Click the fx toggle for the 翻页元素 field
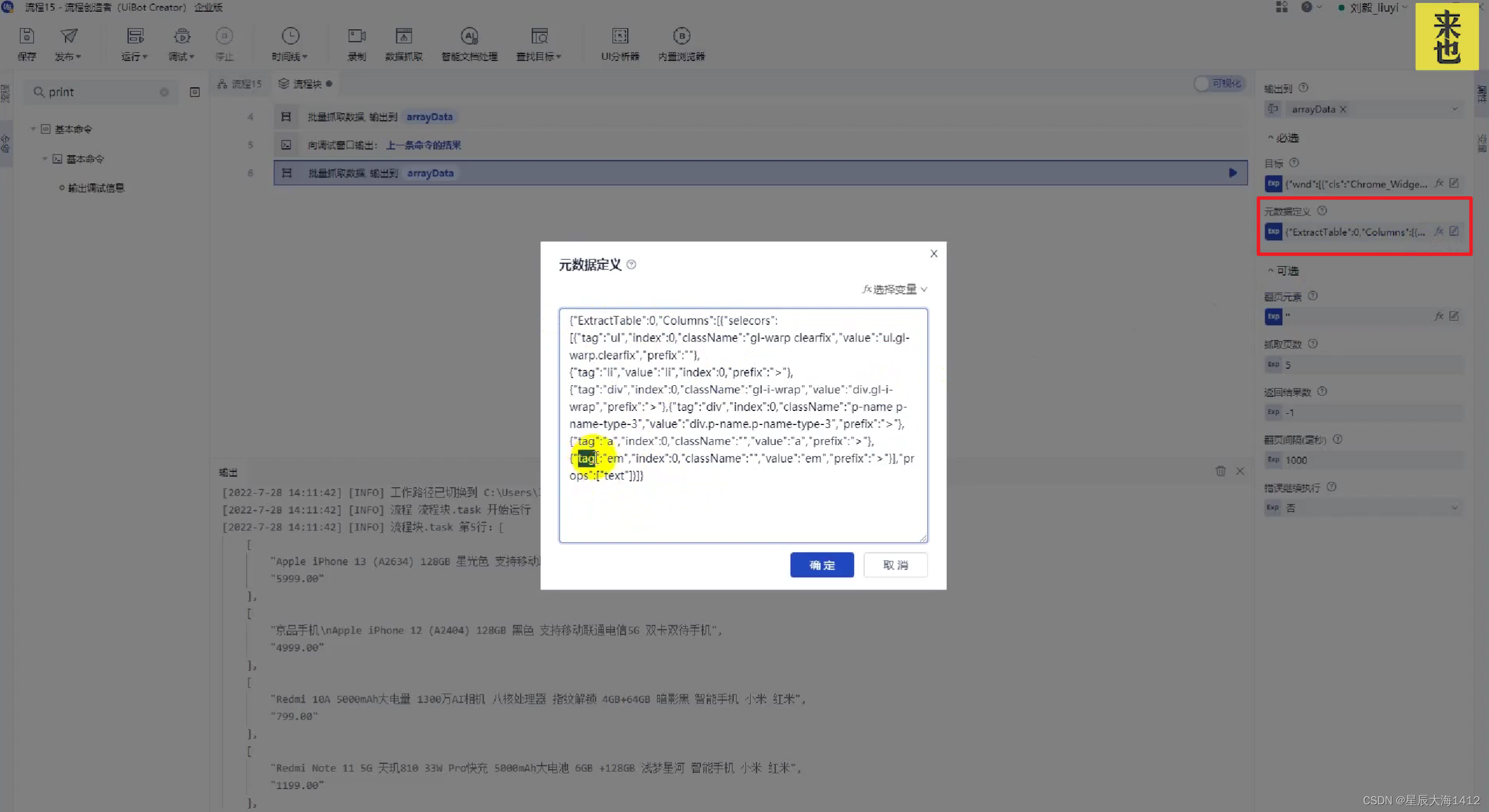This screenshot has height=812, width=1489. pyautogui.click(x=1439, y=316)
